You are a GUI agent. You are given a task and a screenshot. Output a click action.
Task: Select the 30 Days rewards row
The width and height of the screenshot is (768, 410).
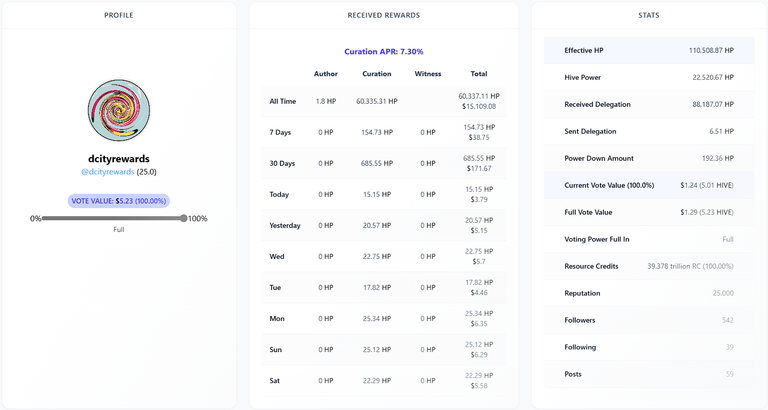tap(384, 163)
